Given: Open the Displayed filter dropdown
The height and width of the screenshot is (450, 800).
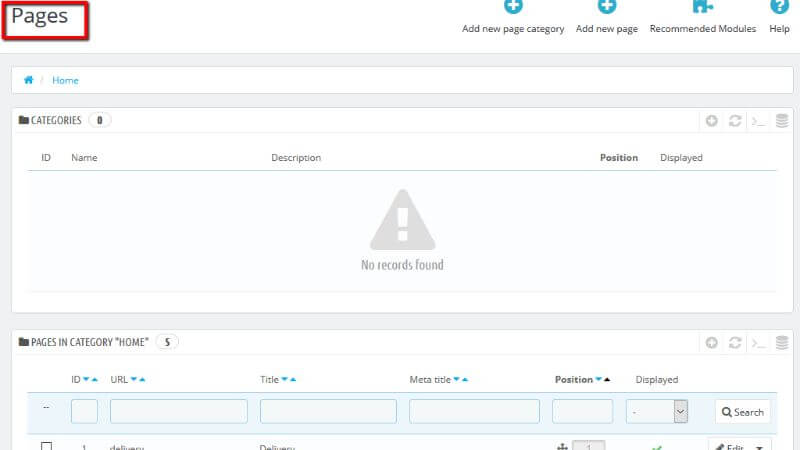Looking at the screenshot, I should click(x=657, y=411).
